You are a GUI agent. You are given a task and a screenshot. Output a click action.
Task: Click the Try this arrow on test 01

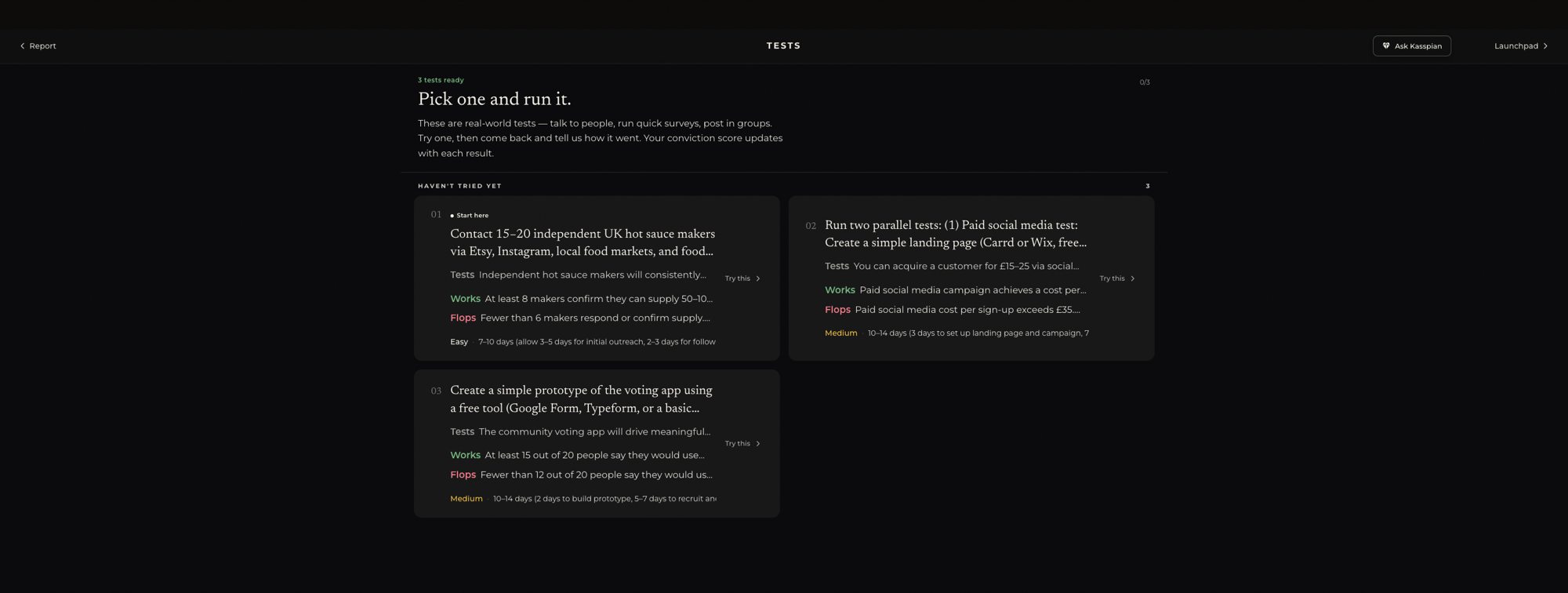coord(758,278)
